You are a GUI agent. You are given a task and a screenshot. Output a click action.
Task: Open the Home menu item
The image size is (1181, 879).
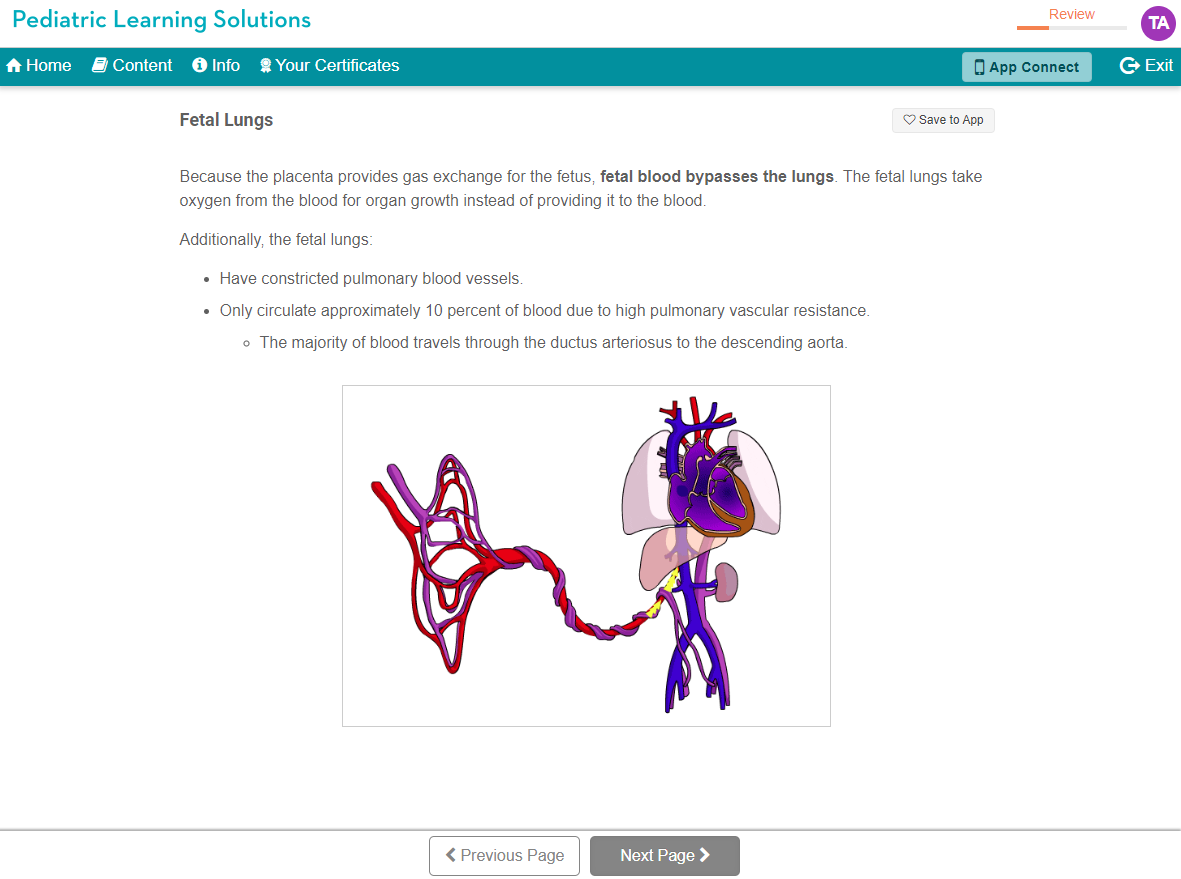(38, 66)
